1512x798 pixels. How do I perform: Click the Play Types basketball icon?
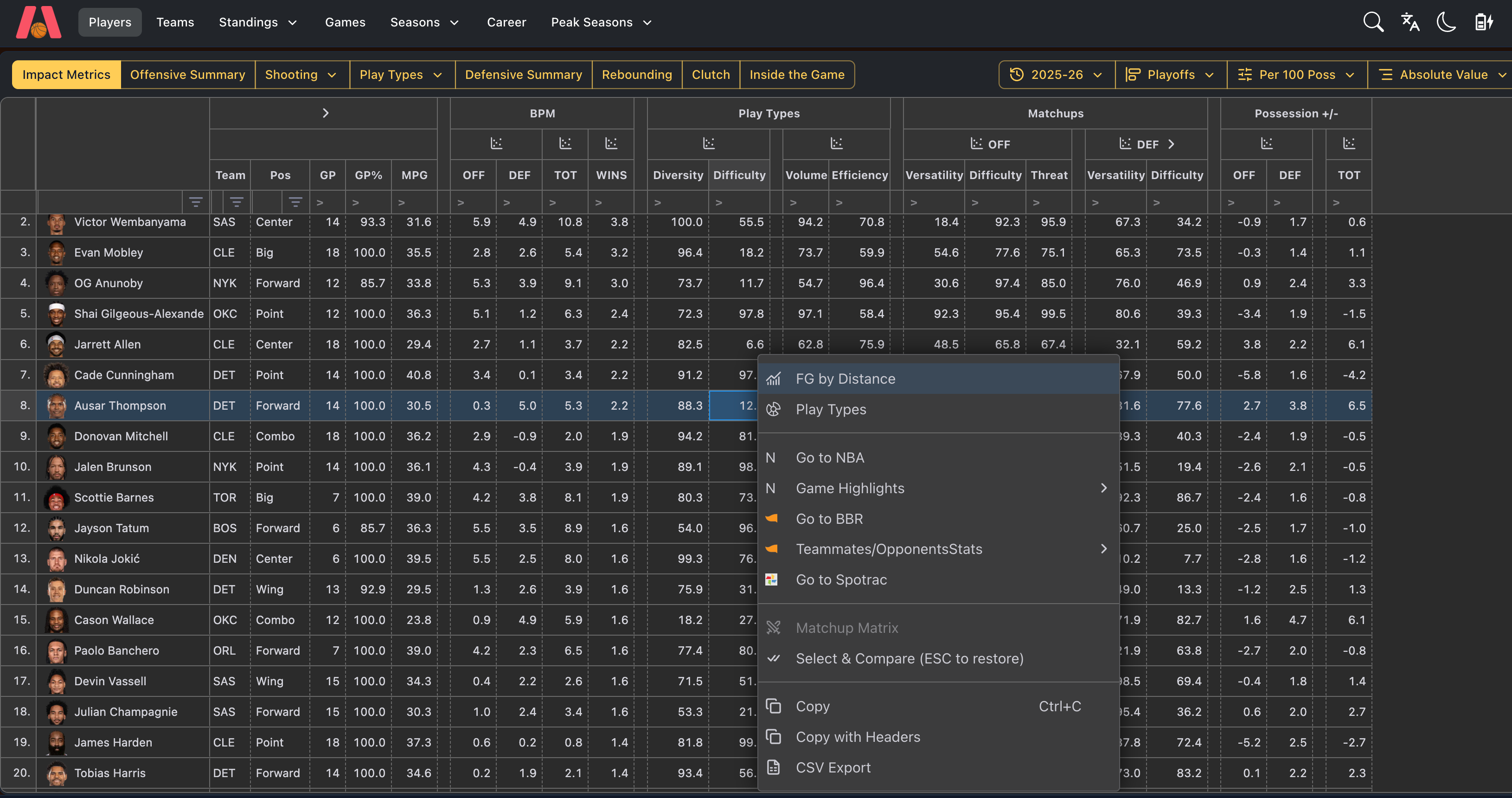[774, 409]
